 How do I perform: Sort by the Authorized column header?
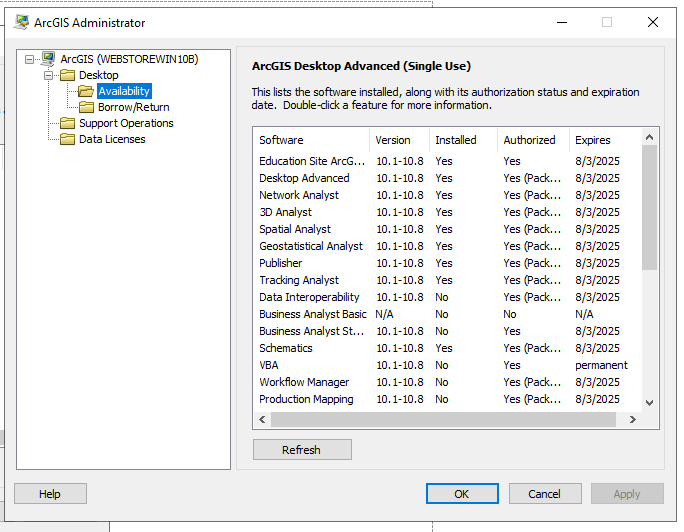click(533, 140)
